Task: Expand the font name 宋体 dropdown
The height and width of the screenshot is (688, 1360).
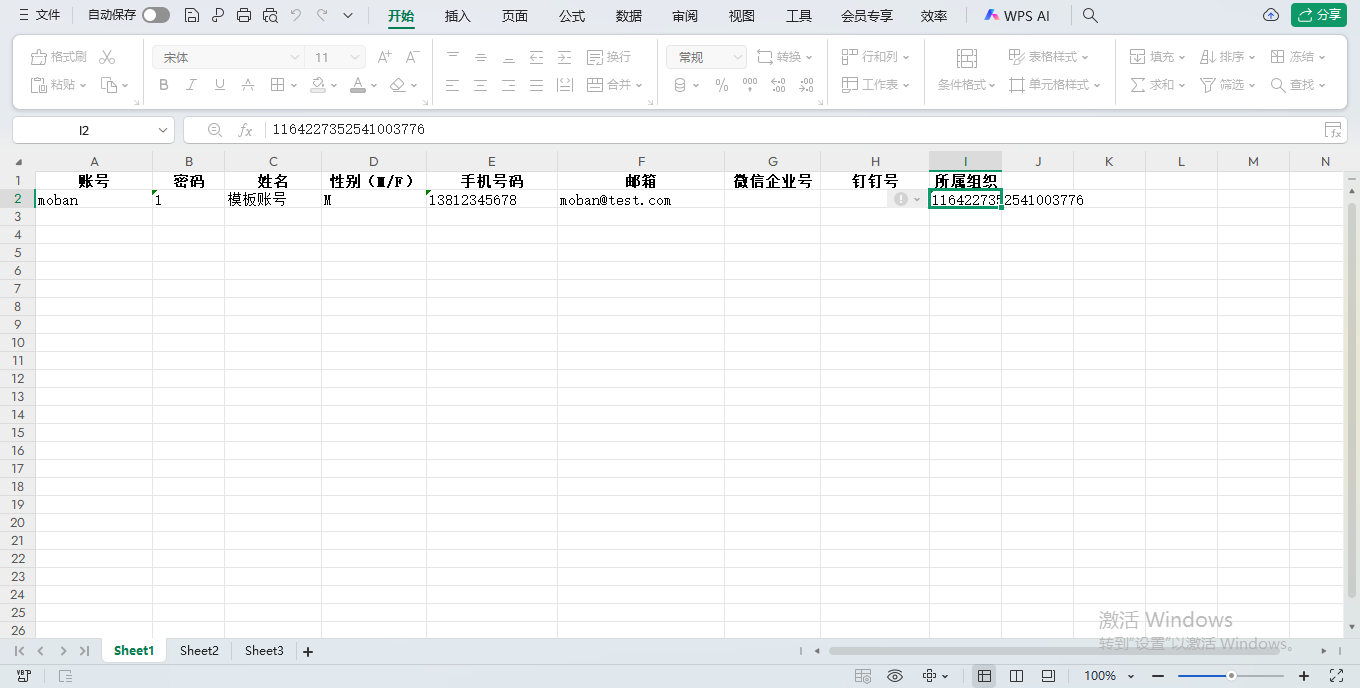Action: click(295, 57)
